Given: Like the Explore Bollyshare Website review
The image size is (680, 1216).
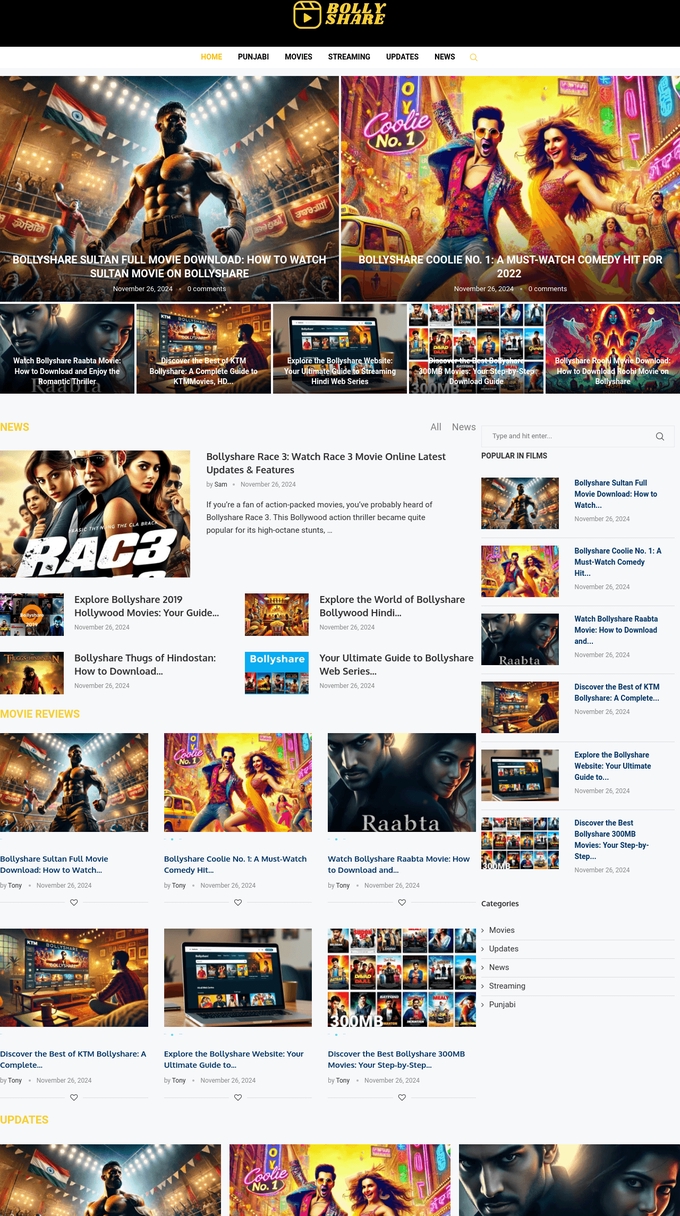Looking at the screenshot, I should 238,1097.
